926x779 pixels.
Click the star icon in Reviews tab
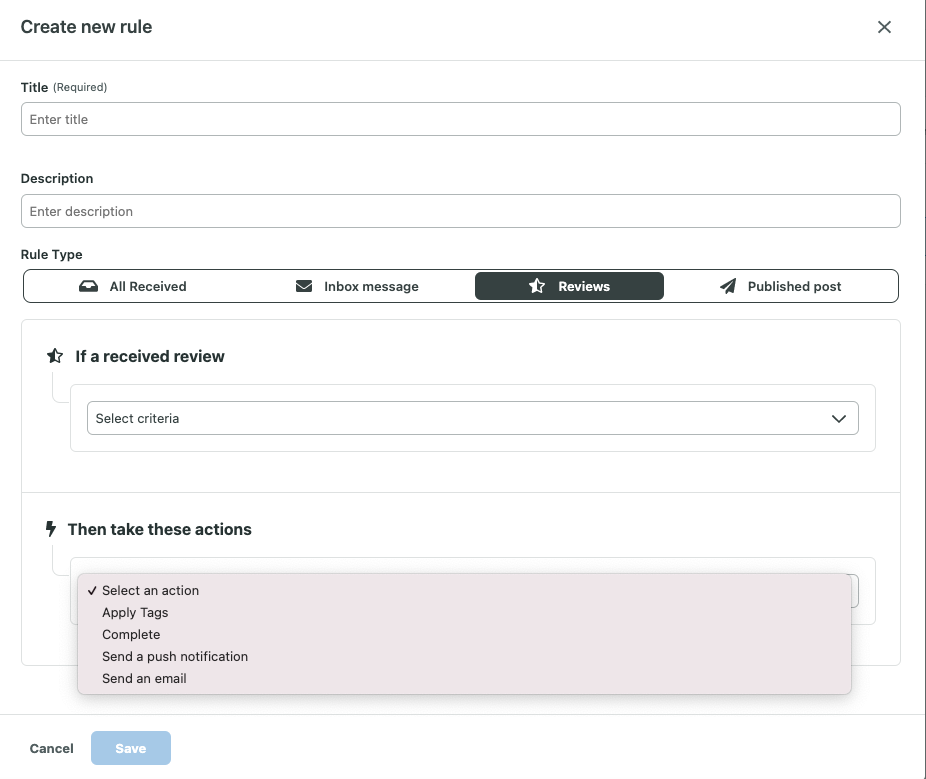pos(537,286)
